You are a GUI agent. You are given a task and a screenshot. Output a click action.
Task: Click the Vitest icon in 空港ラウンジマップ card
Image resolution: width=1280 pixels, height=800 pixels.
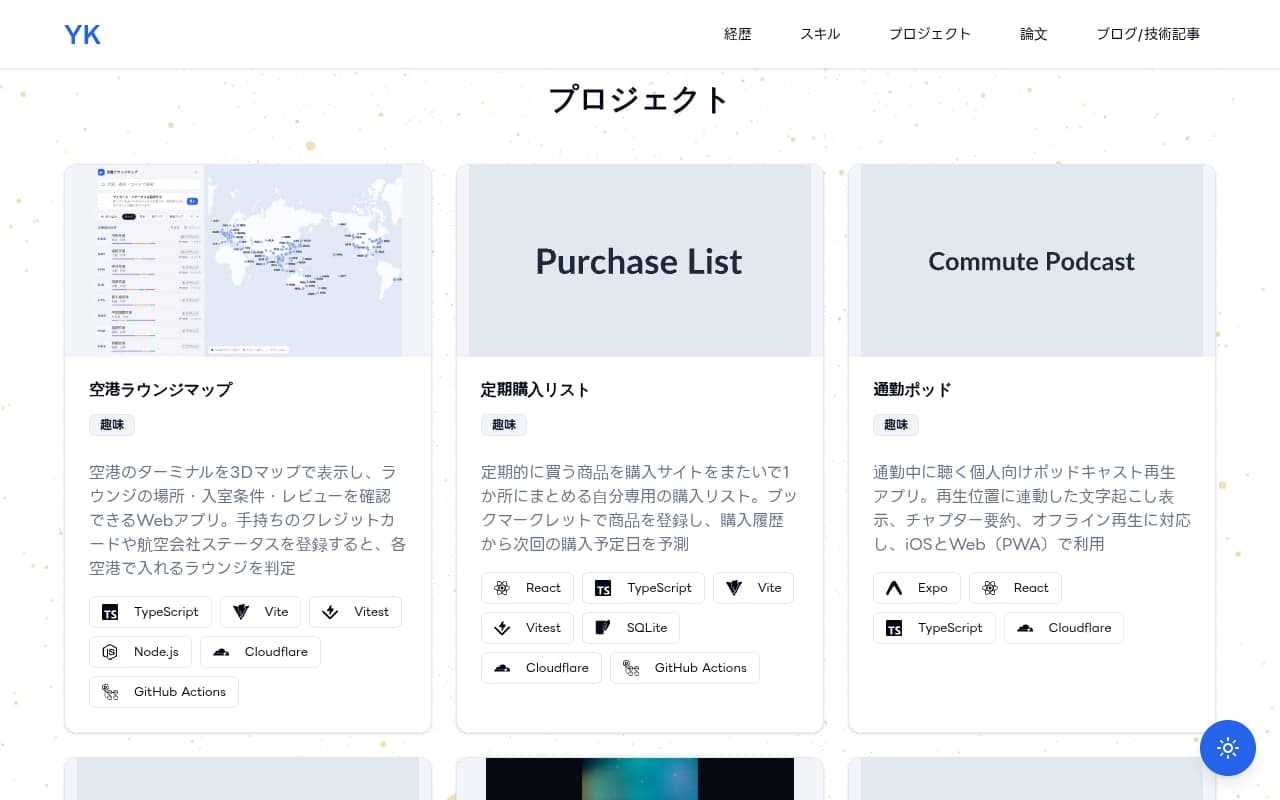coord(330,612)
